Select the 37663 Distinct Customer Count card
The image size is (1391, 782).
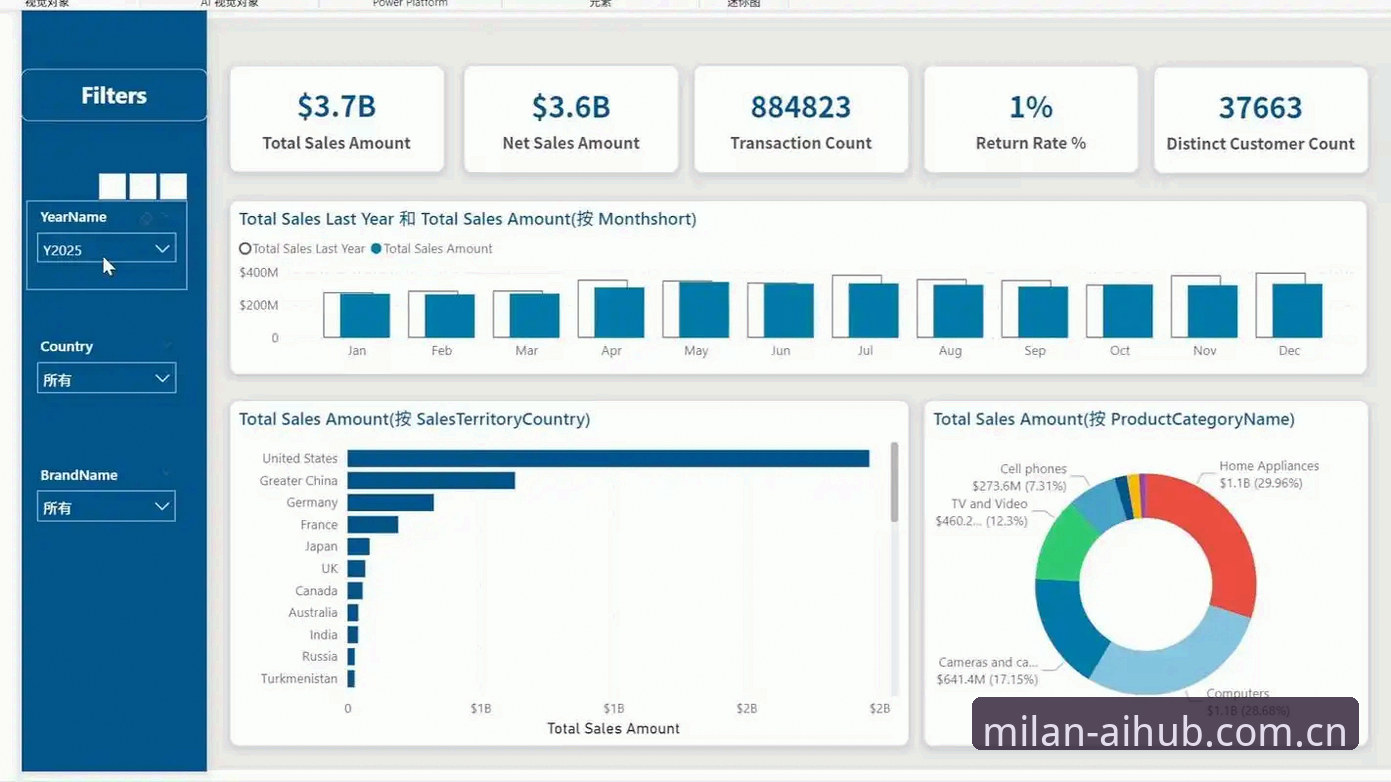[x=1261, y=120]
